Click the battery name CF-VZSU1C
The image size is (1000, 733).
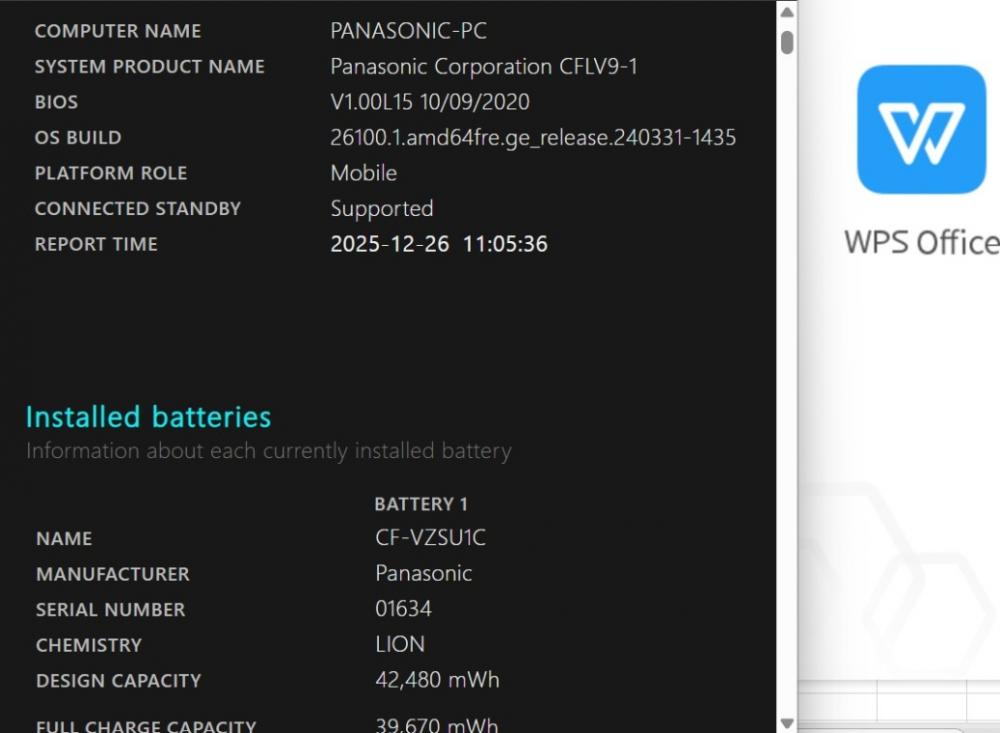pos(430,537)
